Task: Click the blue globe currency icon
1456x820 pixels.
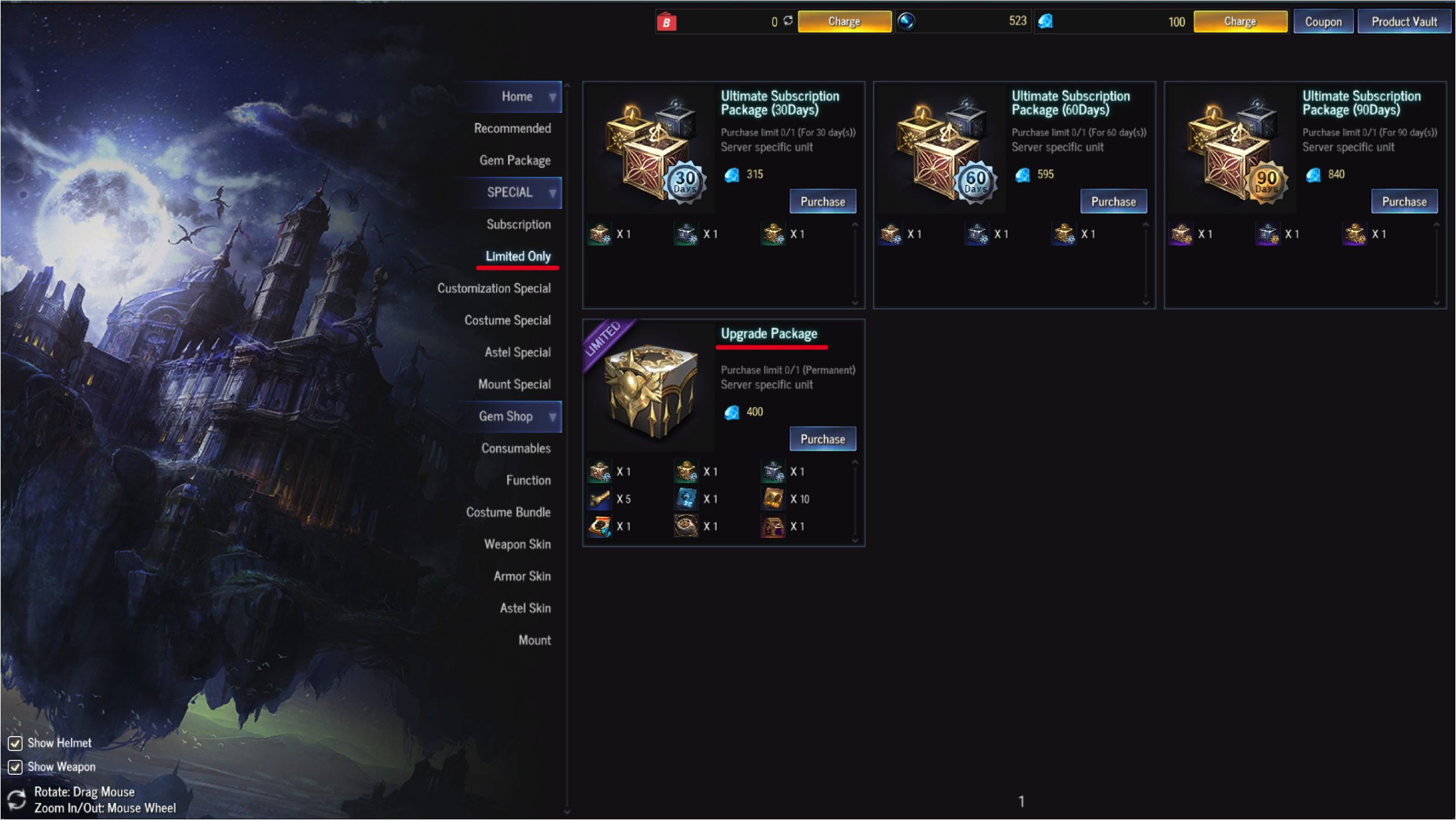Action: (x=906, y=21)
